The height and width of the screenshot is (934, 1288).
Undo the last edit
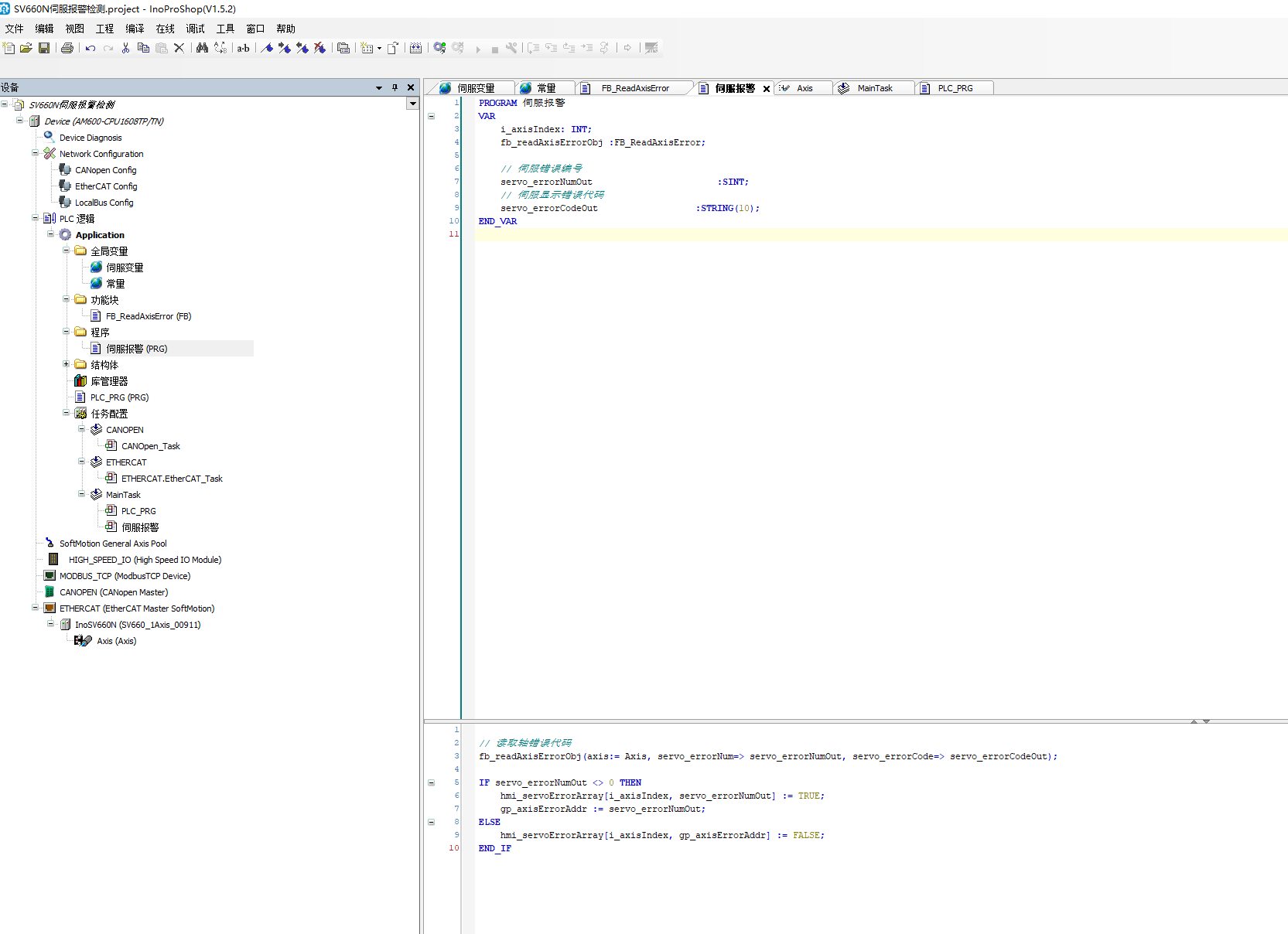[x=91, y=48]
